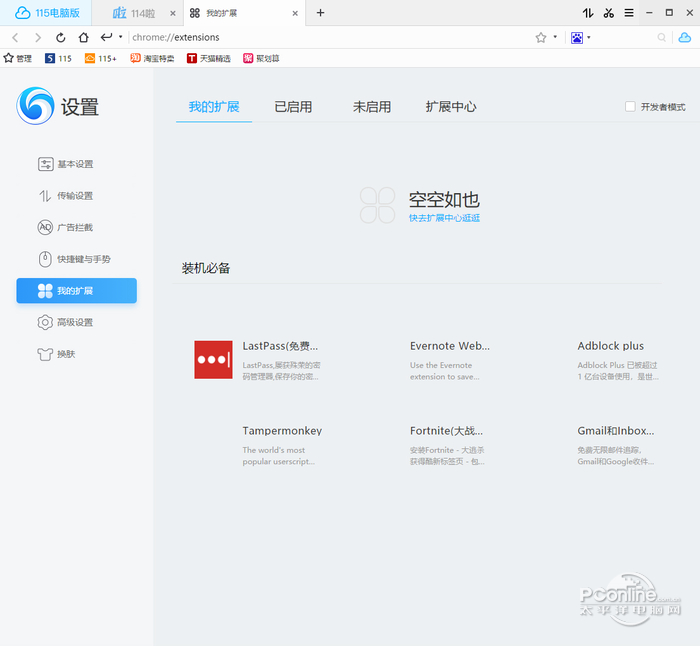
Task: Select the 我的扩展 top tab
Action: pos(214,107)
